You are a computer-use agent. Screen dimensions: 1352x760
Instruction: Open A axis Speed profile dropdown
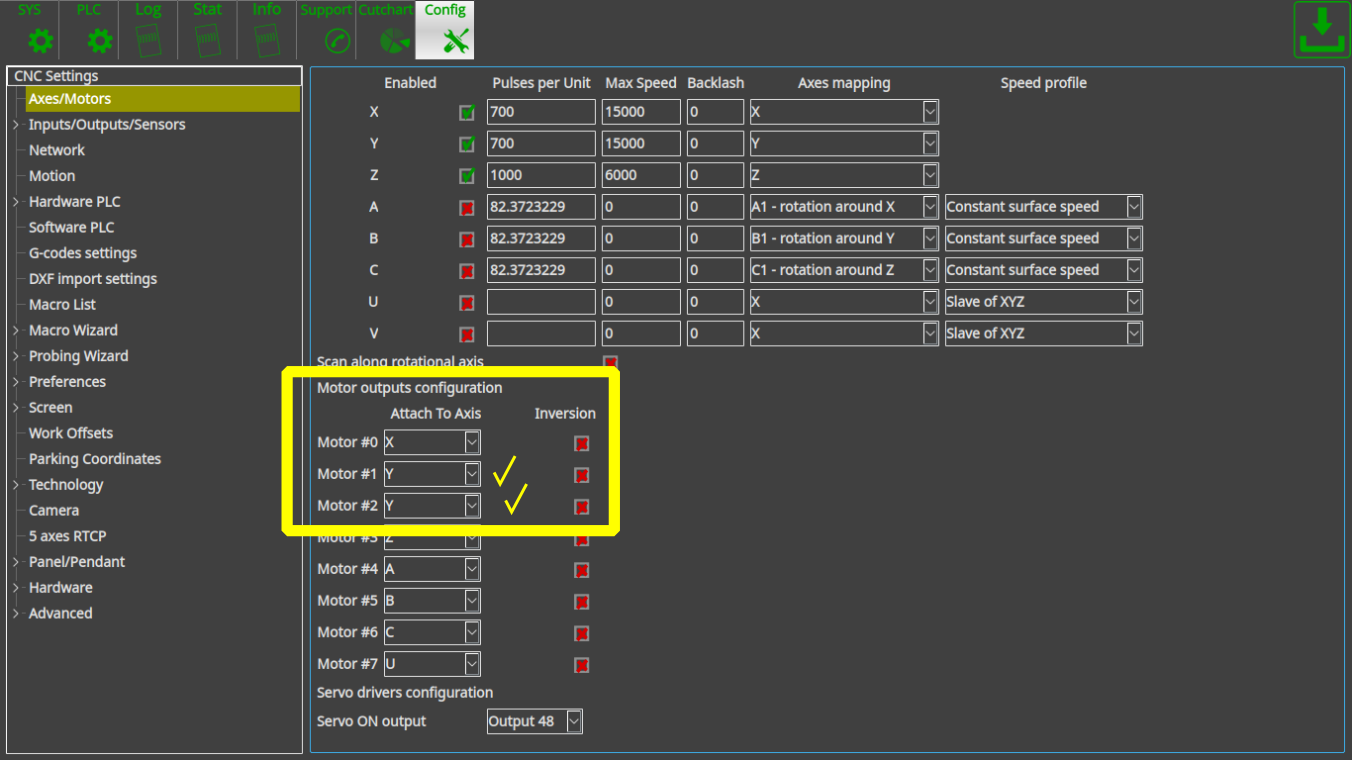pos(1133,207)
